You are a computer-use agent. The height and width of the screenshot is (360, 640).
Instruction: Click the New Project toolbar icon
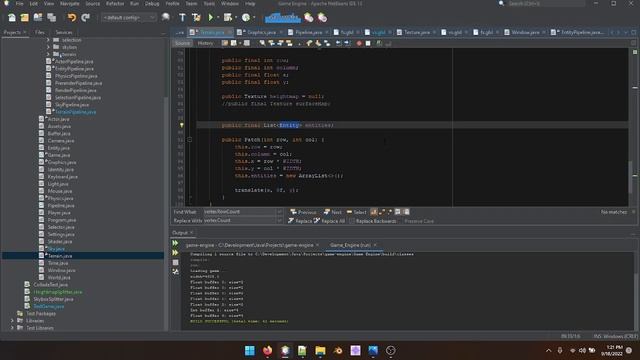[25, 18]
